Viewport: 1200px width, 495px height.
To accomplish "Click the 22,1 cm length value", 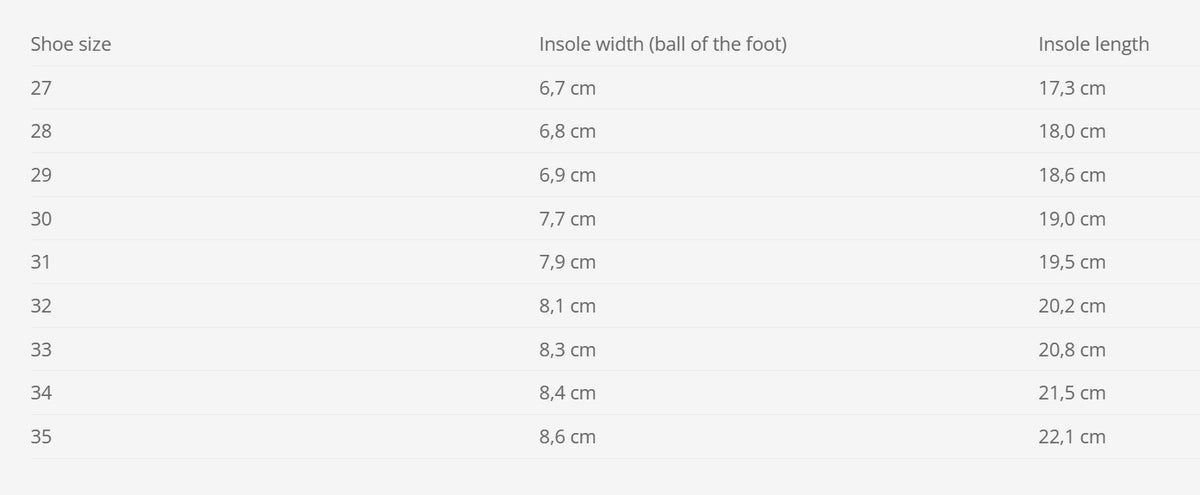I will pos(1072,437).
